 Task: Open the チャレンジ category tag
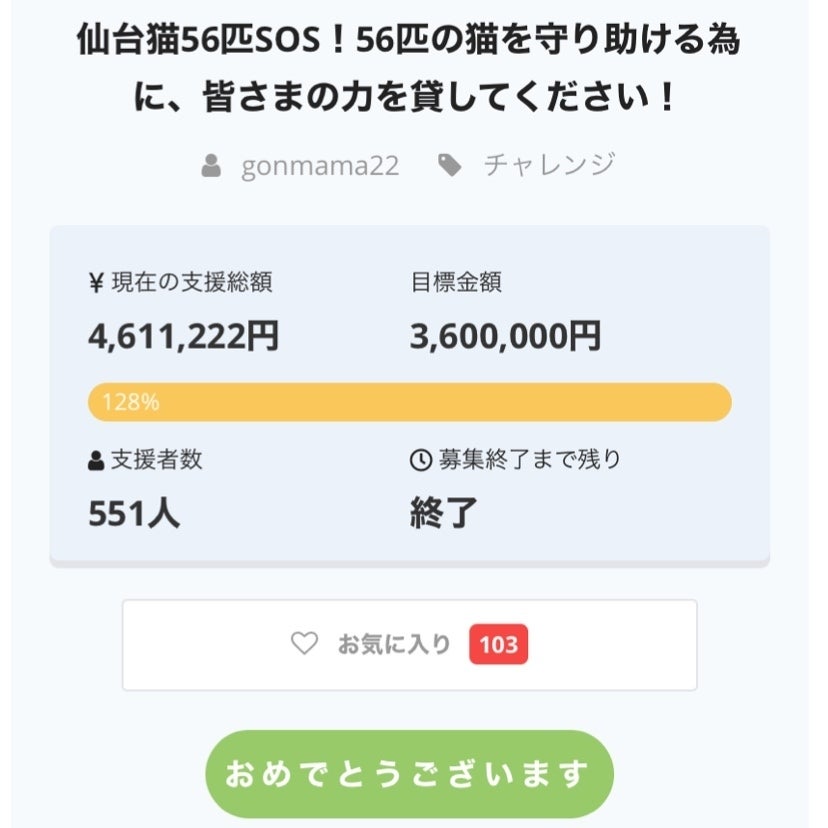coord(549,165)
